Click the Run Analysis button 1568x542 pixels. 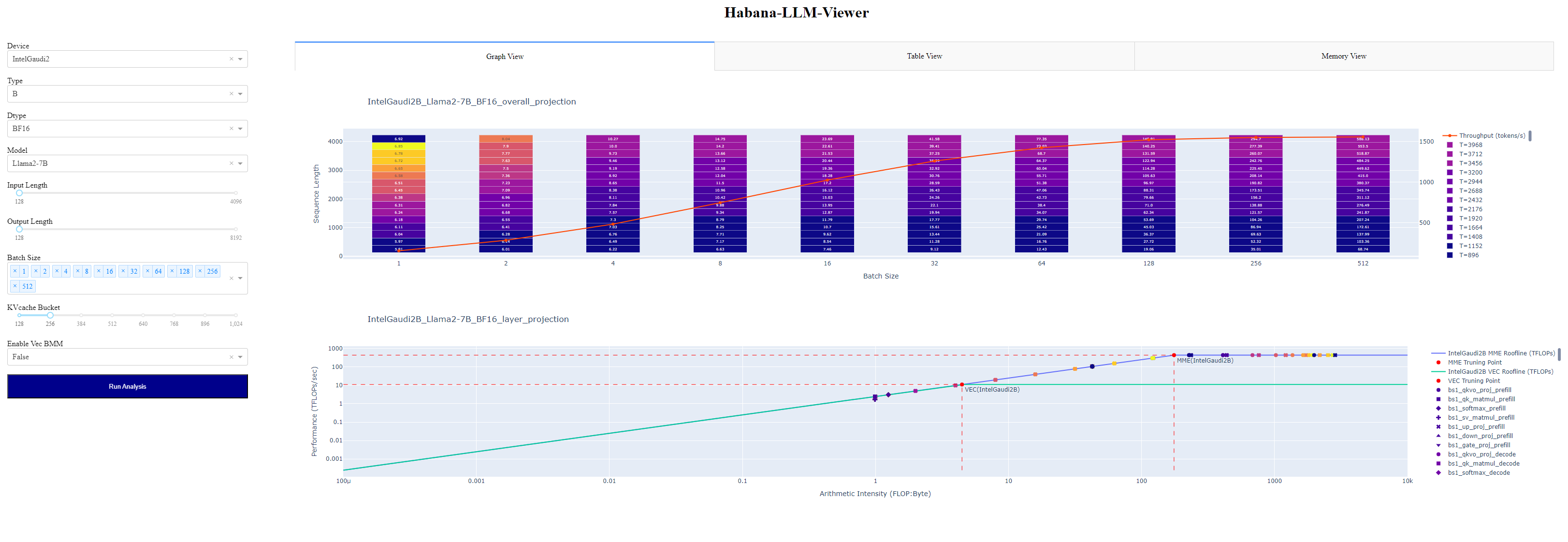click(127, 386)
